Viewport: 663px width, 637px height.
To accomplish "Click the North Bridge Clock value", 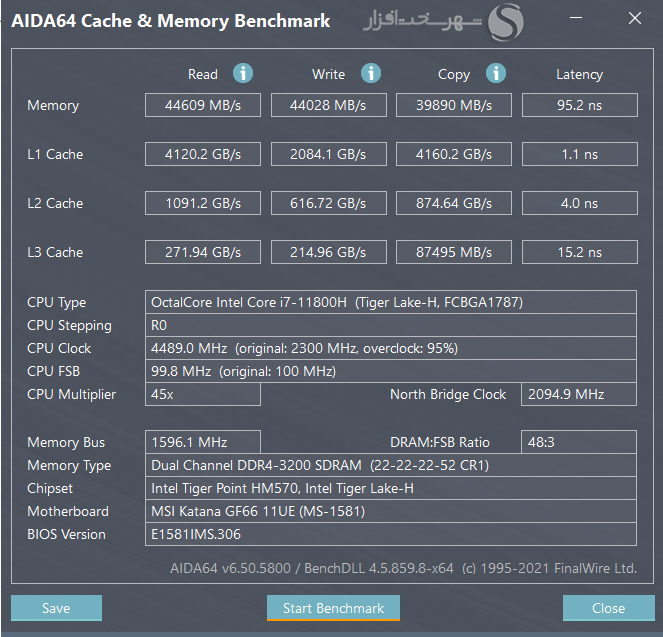I will [x=579, y=394].
